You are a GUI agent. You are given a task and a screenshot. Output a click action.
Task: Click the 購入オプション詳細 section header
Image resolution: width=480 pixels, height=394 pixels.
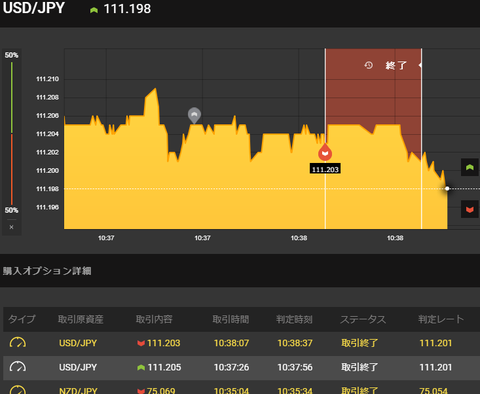click(x=47, y=271)
